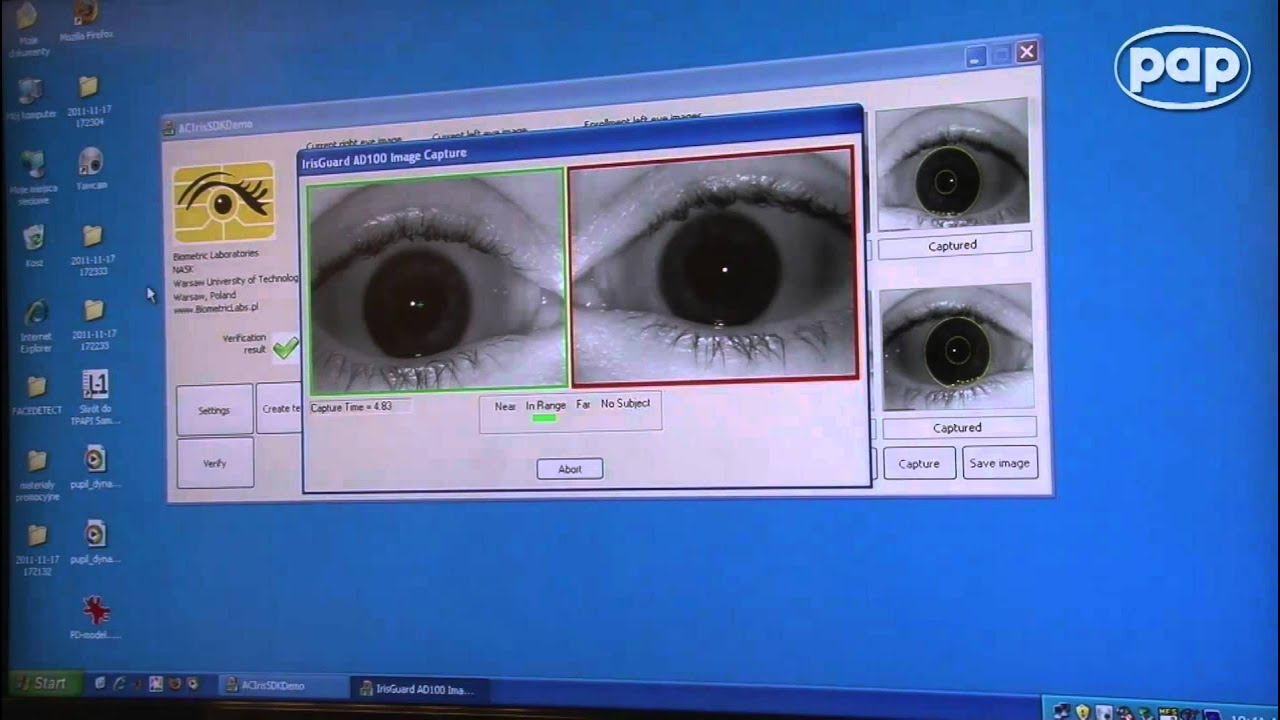Screen dimensions: 1280x720
Task: Open the Mozilla Firefox desktop shortcut
Action: [x=87, y=20]
